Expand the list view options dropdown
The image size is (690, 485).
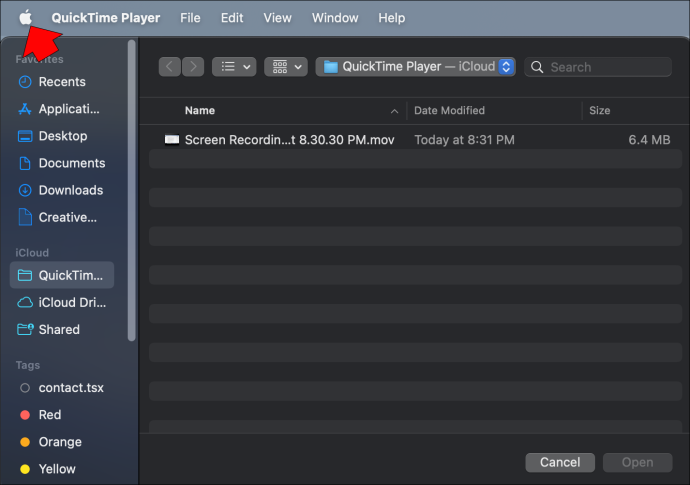pyautogui.click(x=234, y=67)
